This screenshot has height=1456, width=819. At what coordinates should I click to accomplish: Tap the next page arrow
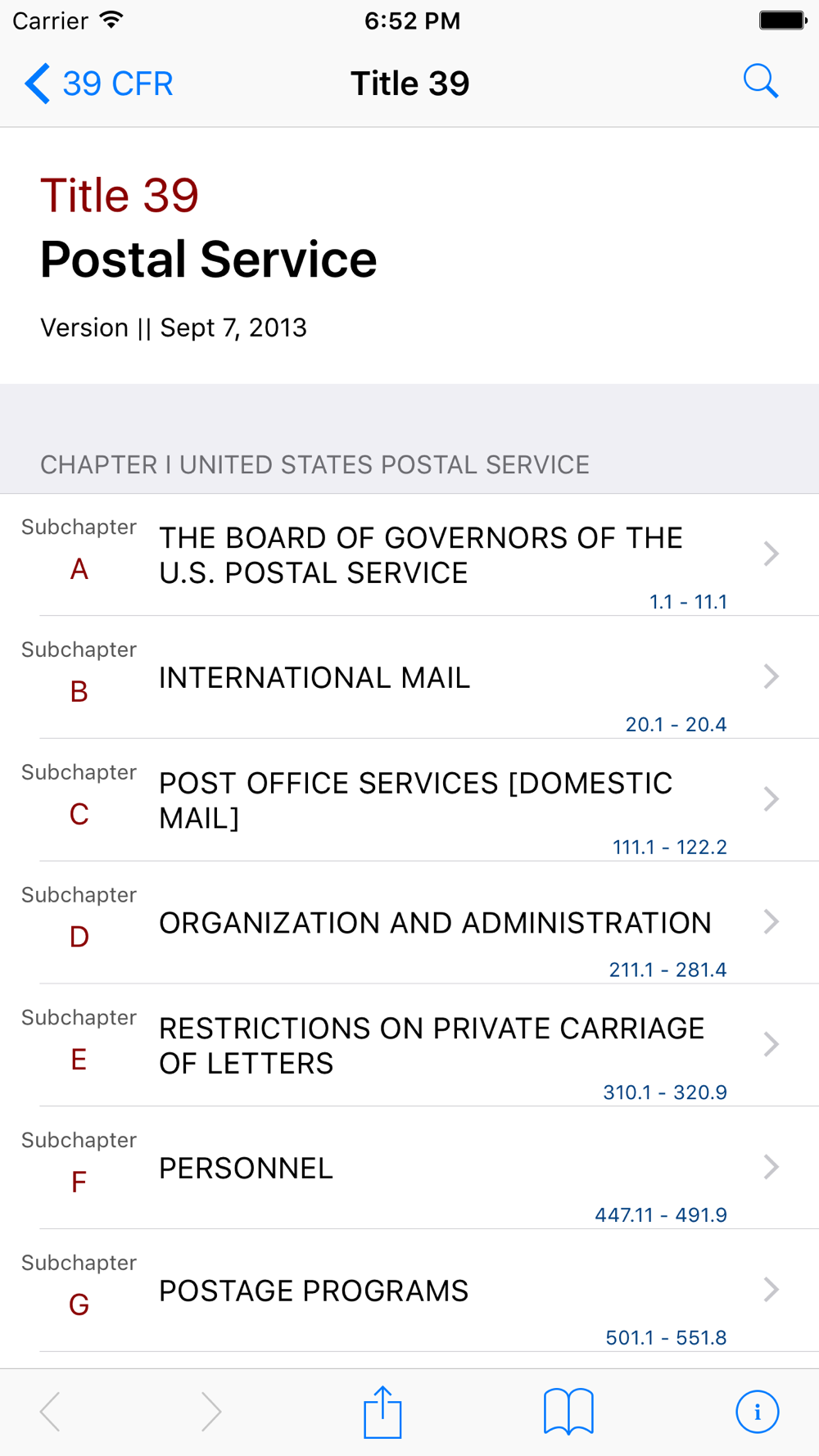211,1412
